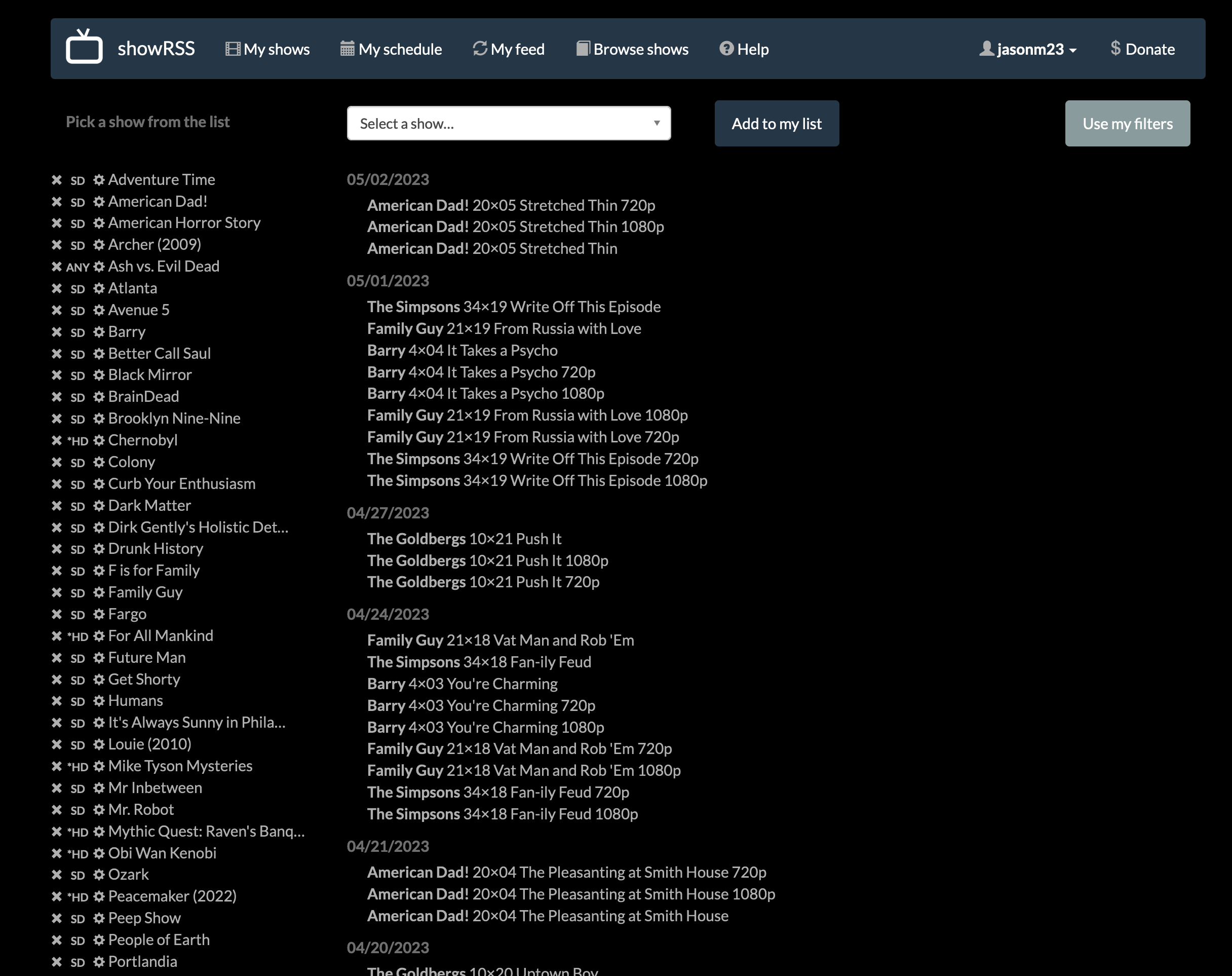This screenshot has height=976, width=1232.
Task: Open Barry 4×04 It Takes a Psycho 720p
Action: (x=481, y=372)
